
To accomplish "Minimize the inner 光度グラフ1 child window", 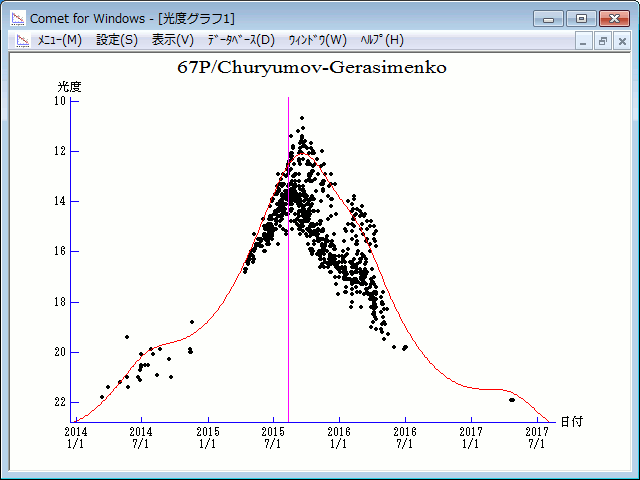I will point(583,41).
